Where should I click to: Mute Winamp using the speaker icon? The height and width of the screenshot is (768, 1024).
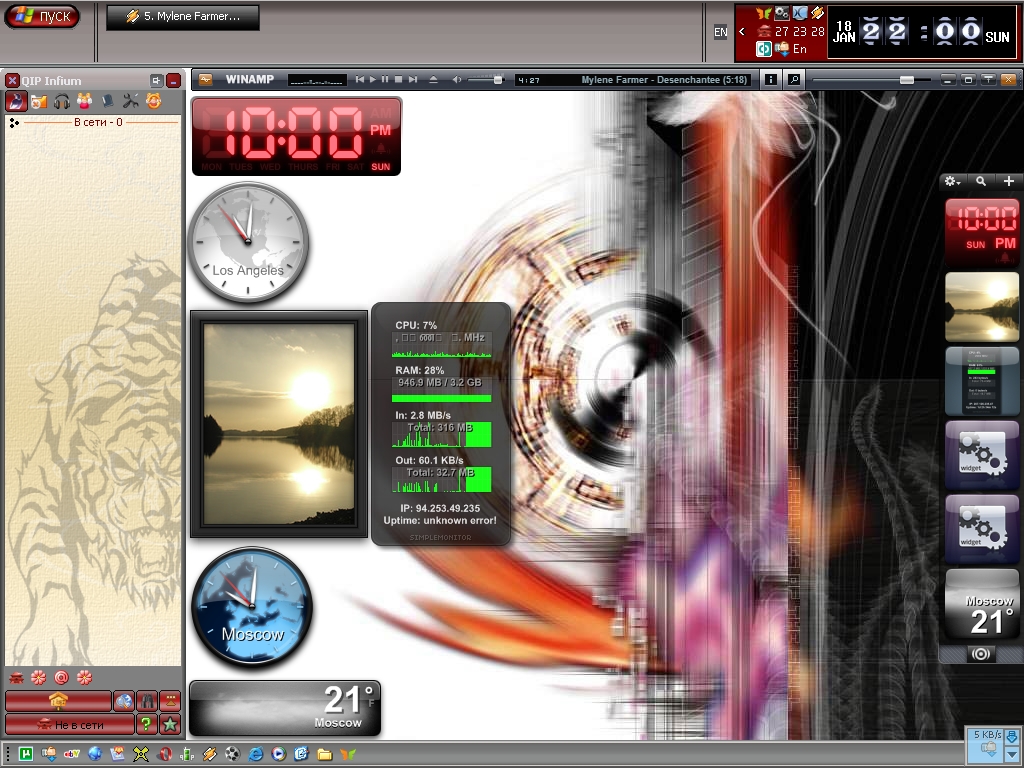(x=457, y=79)
